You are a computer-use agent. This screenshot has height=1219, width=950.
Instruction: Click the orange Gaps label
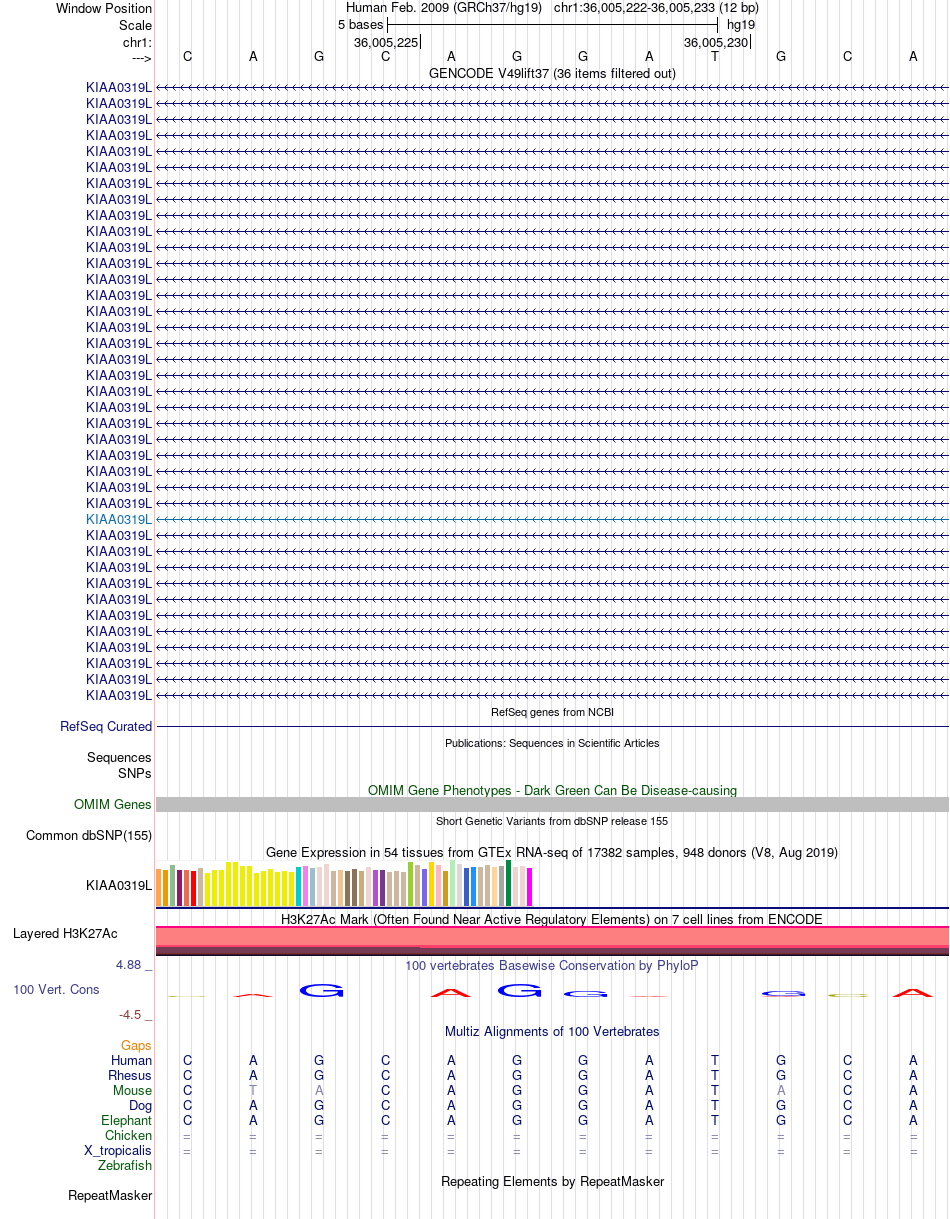coord(136,1046)
